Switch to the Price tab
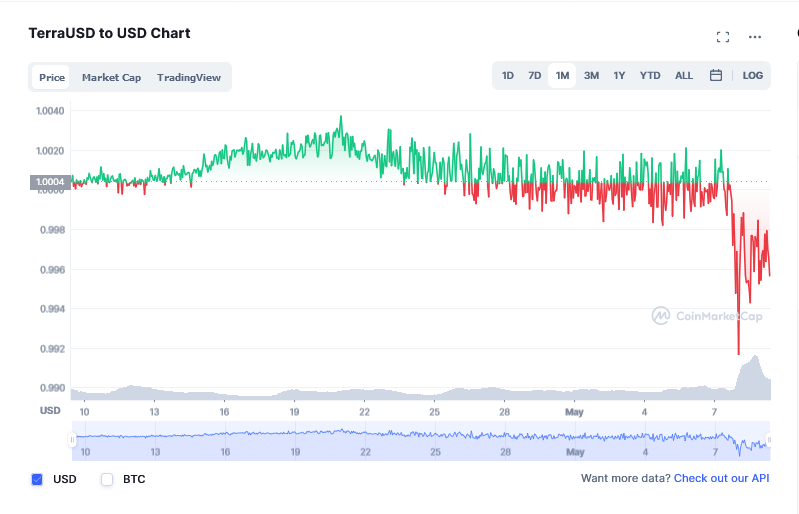This screenshot has height=514, width=799. click(51, 77)
